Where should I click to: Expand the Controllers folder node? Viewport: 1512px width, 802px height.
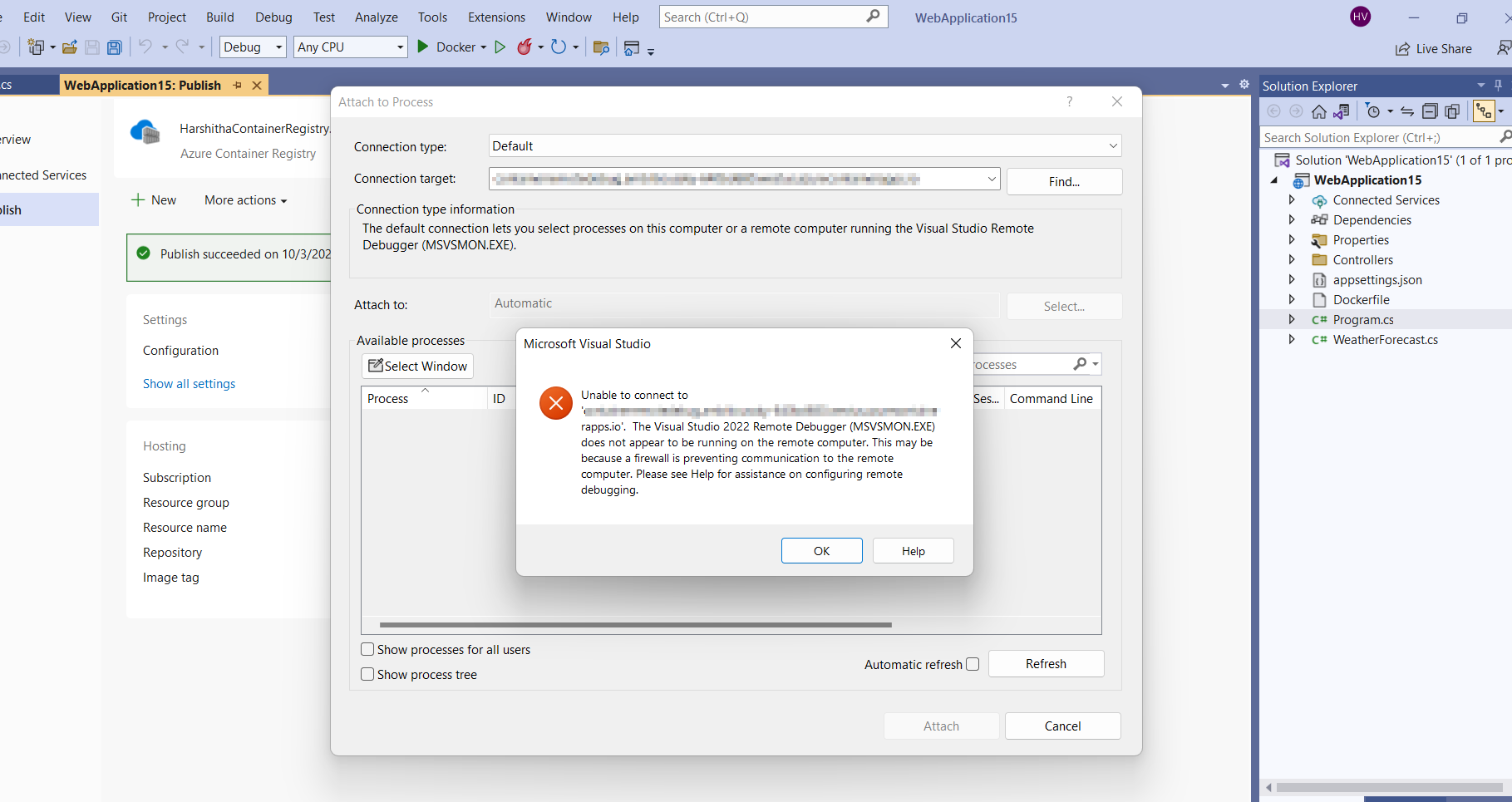click(x=1292, y=259)
